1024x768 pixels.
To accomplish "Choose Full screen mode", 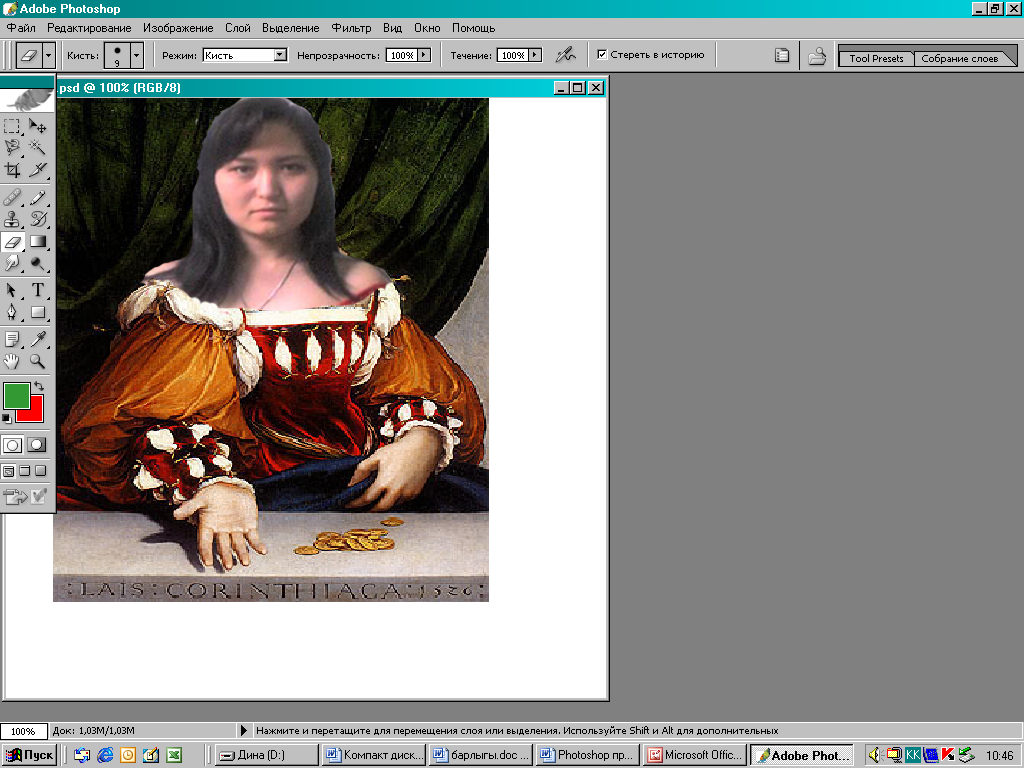I will (x=40, y=471).
